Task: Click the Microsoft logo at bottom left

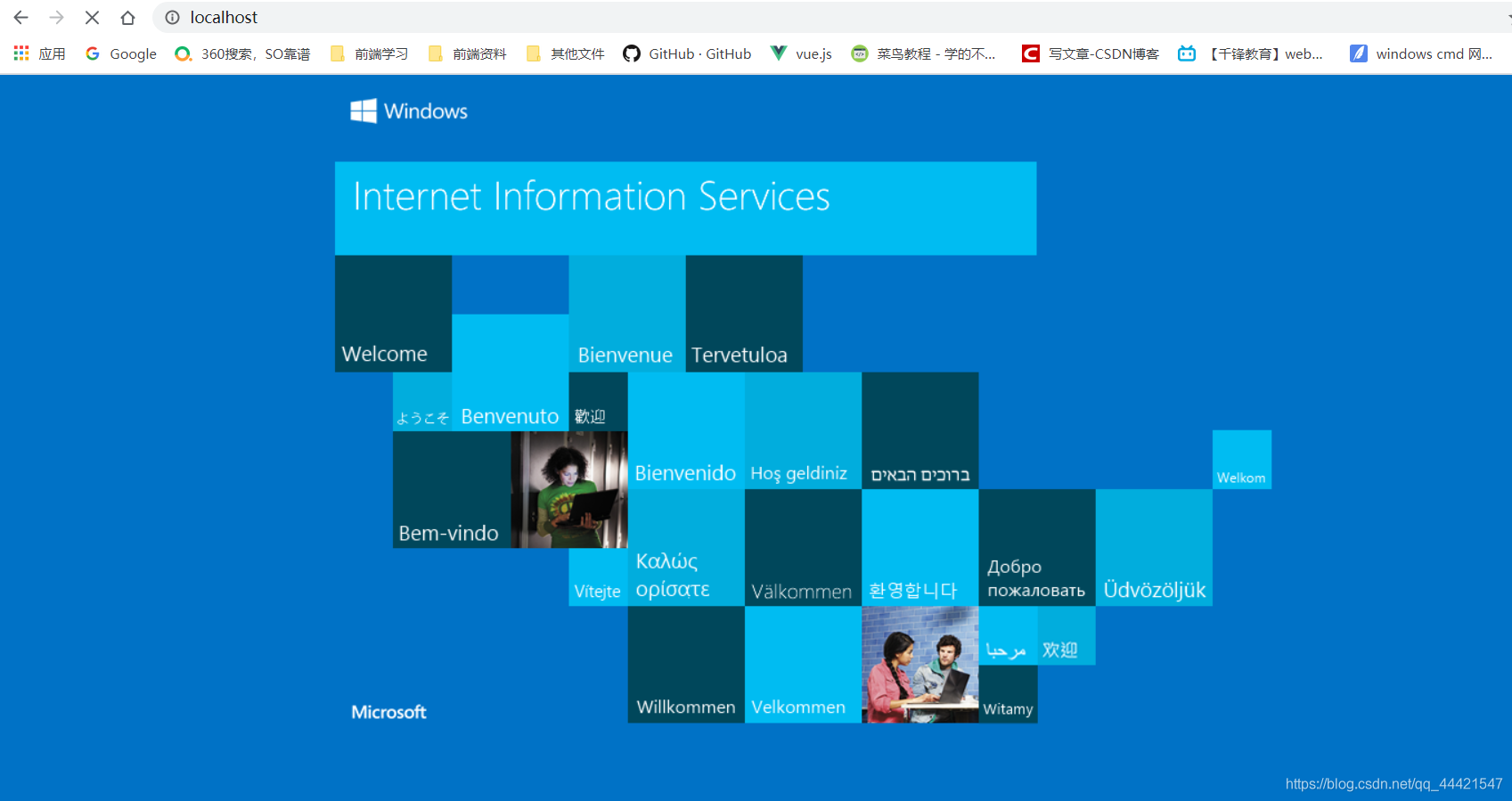Action: [388, 712]
